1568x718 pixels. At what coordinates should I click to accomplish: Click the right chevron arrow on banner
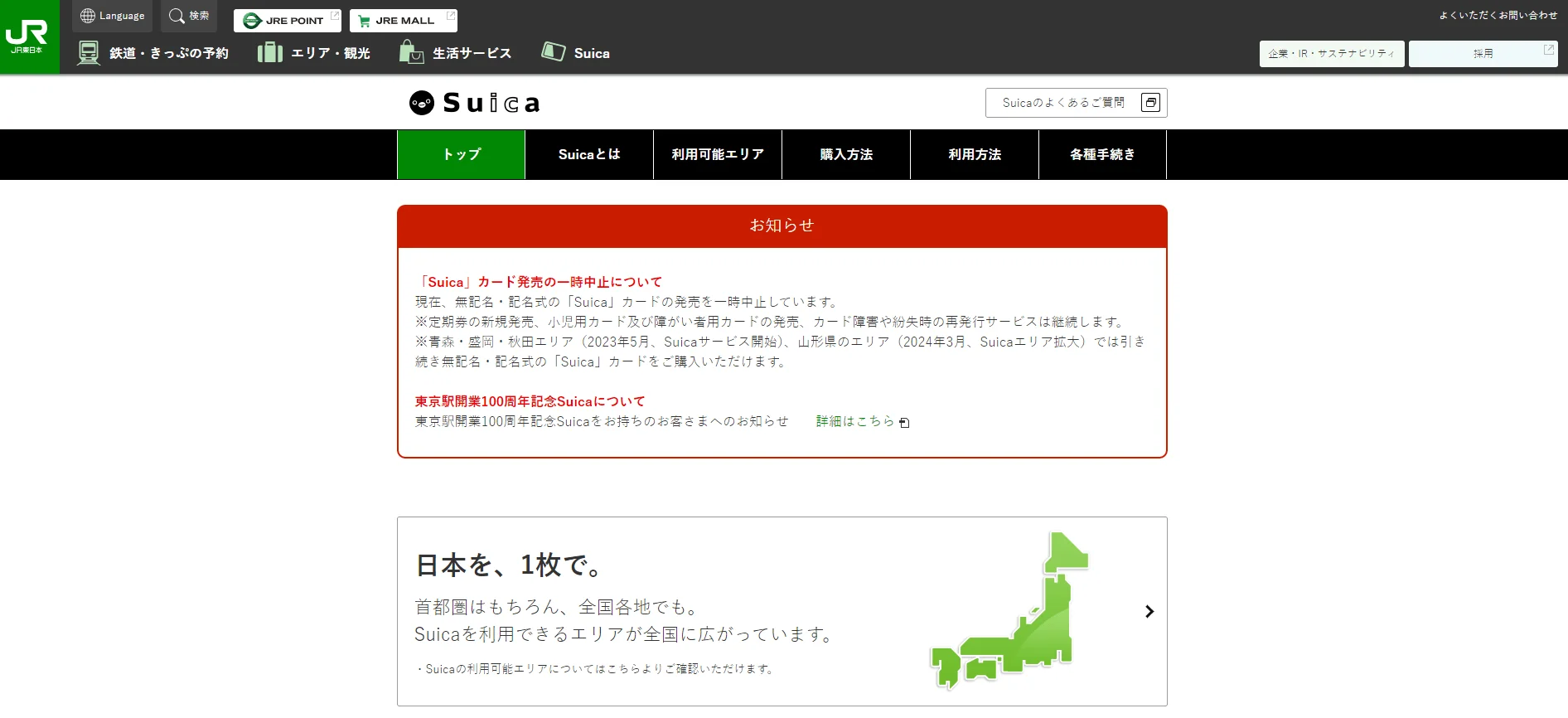pyautogui.click(x=1149, y=611)
